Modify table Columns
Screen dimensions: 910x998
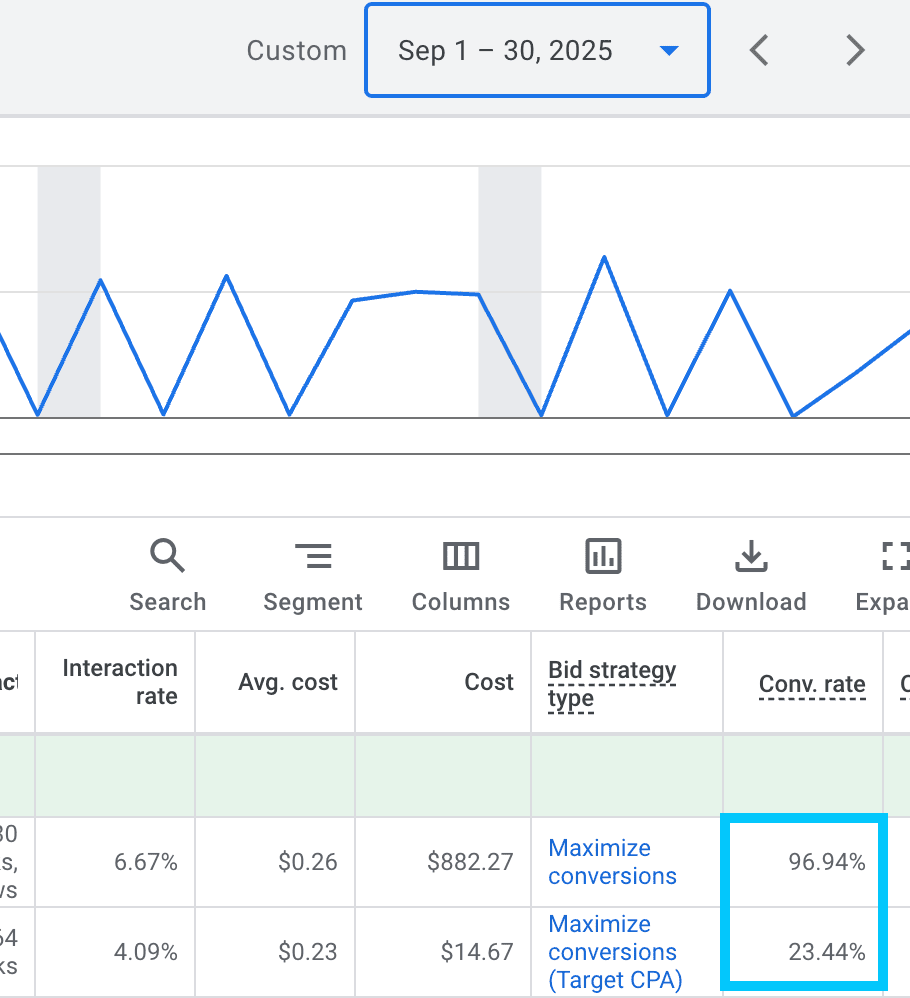click(x=461, y=575)
